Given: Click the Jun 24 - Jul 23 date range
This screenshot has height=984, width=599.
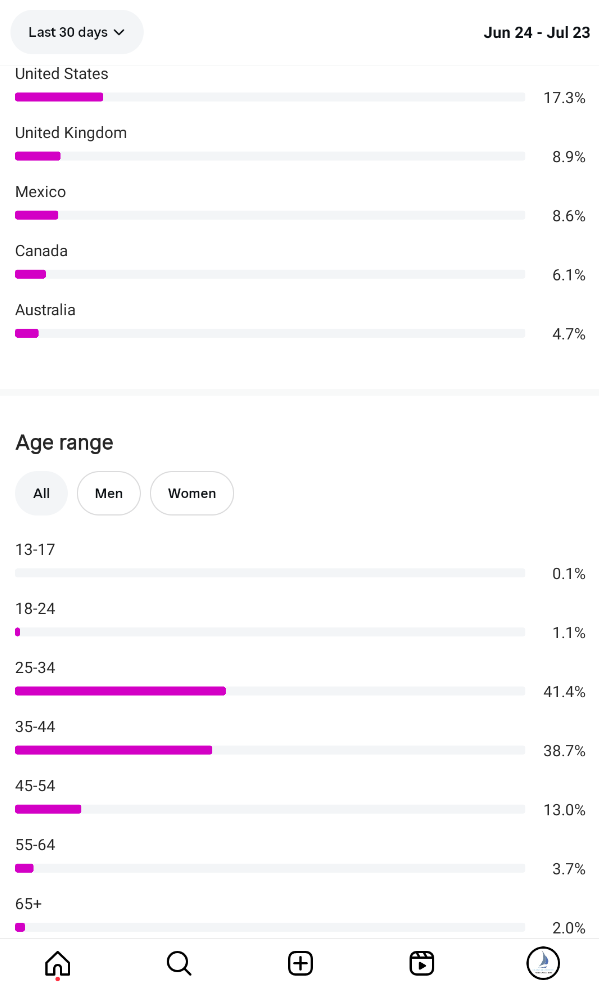Looking at the screenshot, I should click(x=536, y=33).
